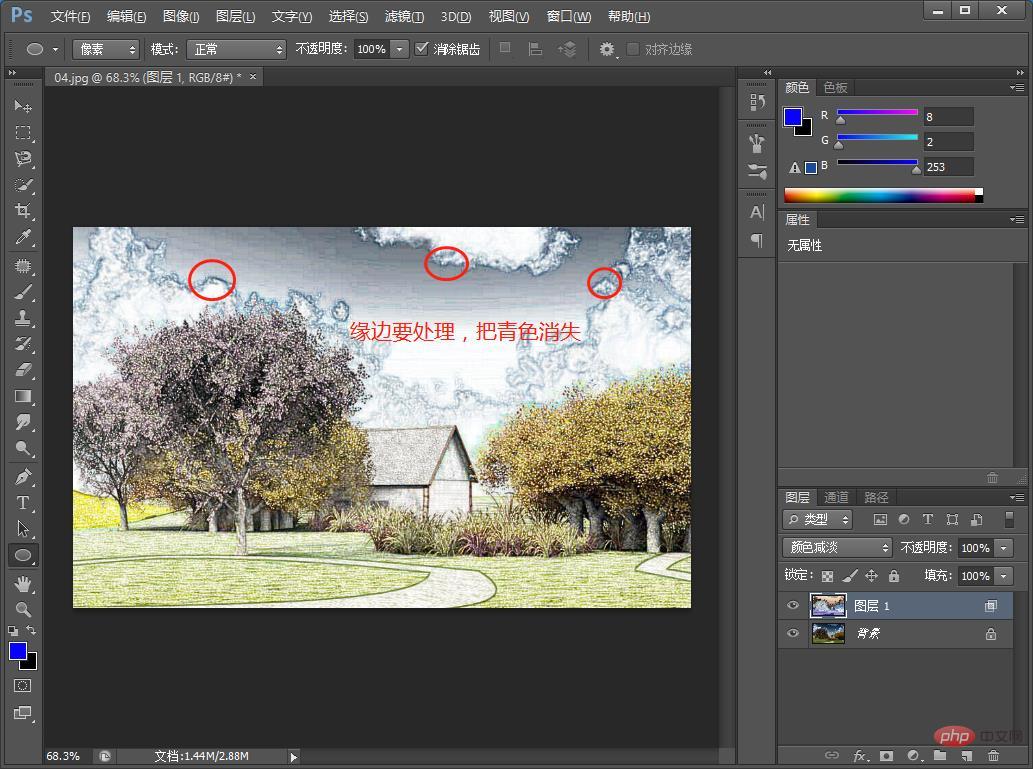1033x769 pixels.
Task: Open the layer opacity dropdown arrow
Action: tap(1004, 548)
